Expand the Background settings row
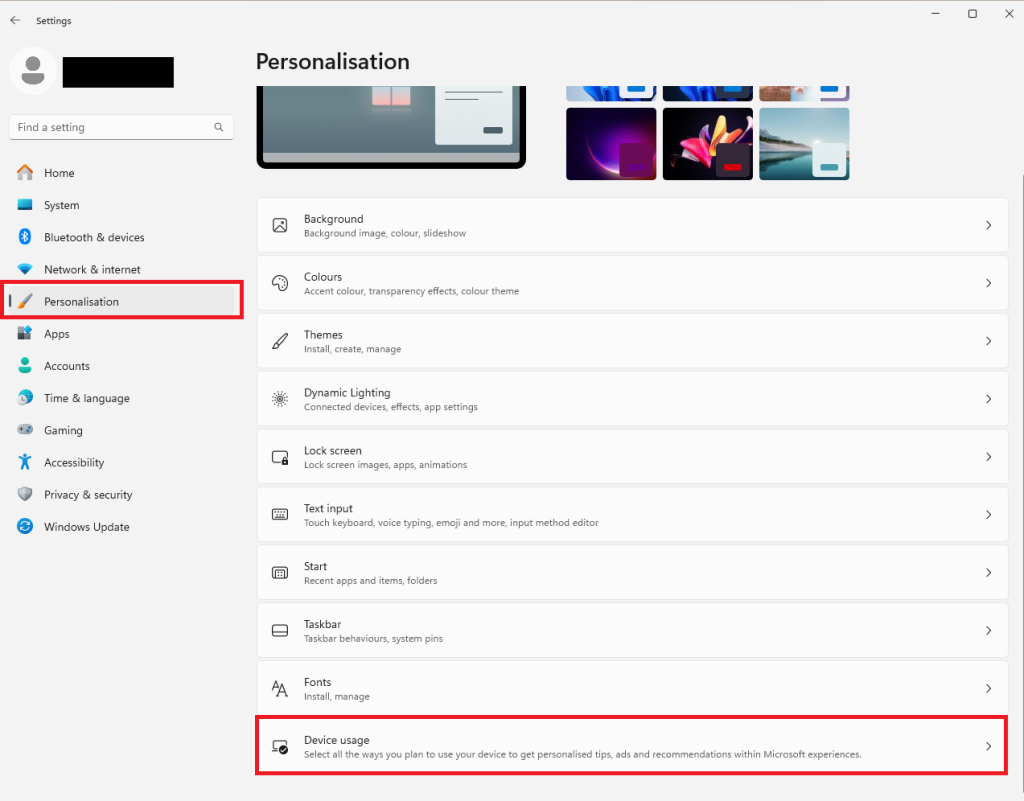Image resolution: width=1024 pixels, height=801 pixels. point(632,225)
